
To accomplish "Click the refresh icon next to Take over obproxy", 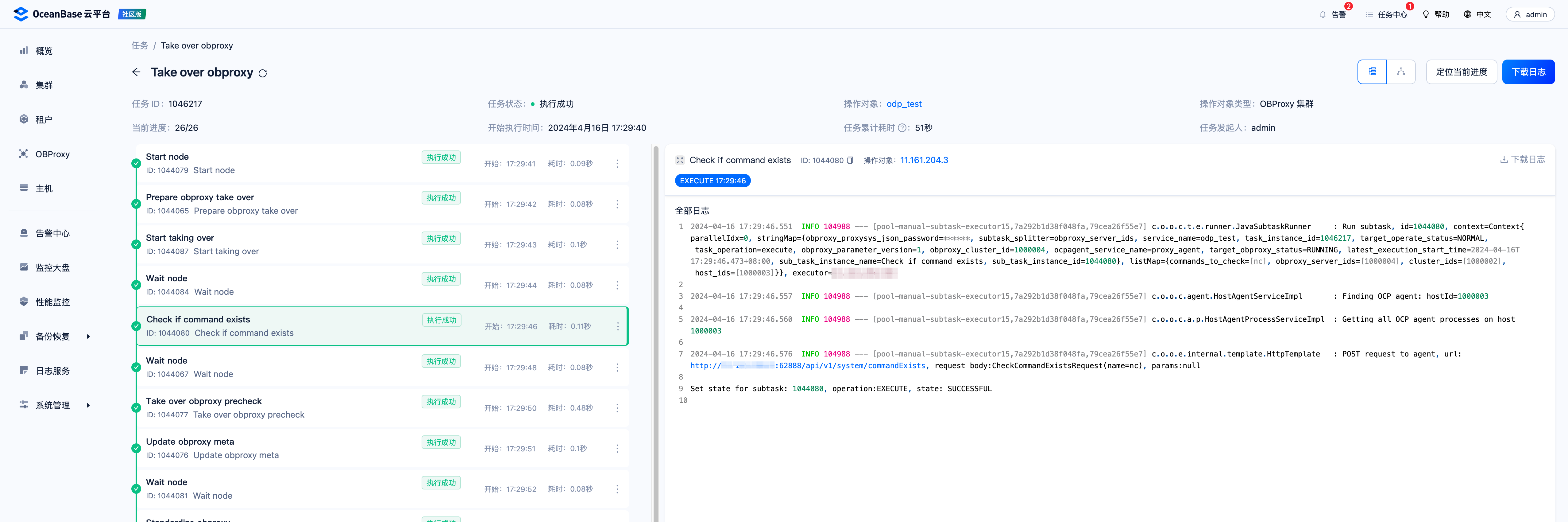I will [262, 73].
